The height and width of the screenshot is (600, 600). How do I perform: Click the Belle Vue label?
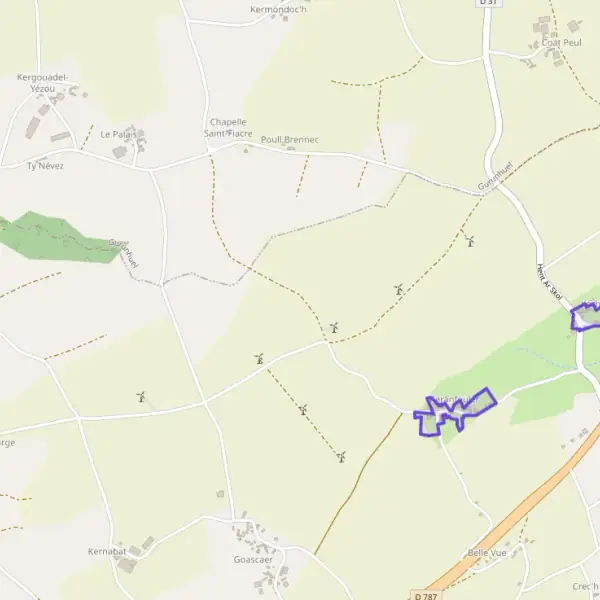[487, 553]
